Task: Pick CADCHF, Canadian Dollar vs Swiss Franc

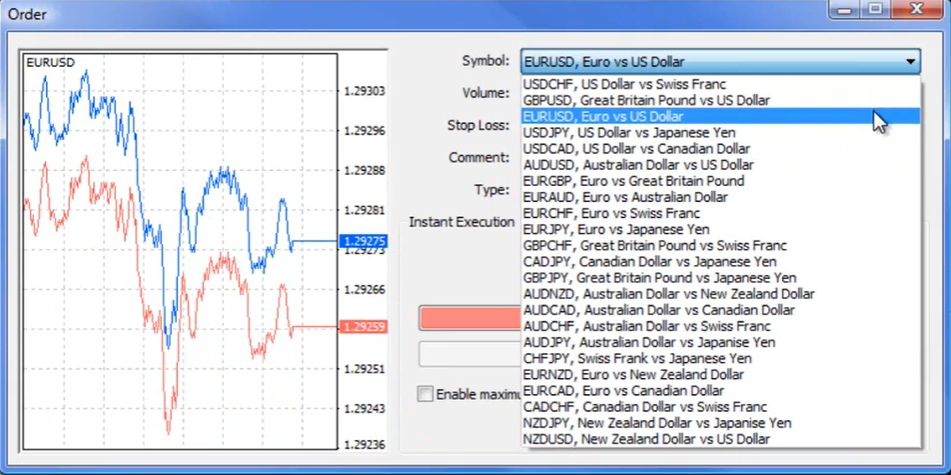Action: pos(721,406)
